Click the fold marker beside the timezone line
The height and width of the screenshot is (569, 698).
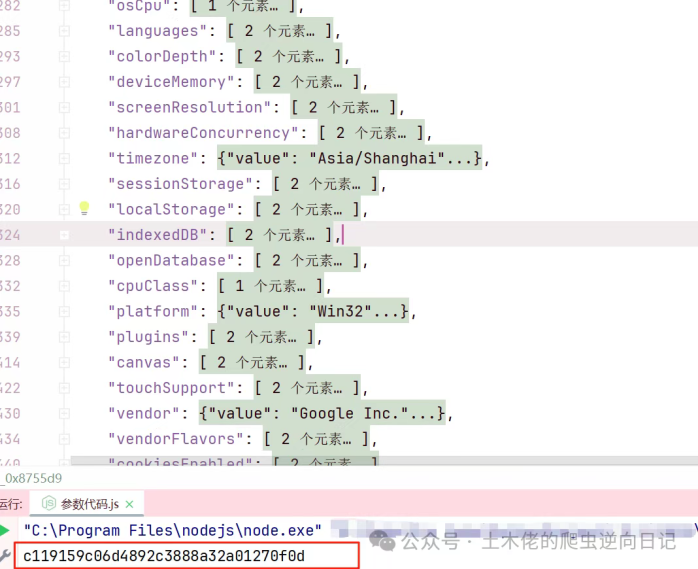pos(65,159)
